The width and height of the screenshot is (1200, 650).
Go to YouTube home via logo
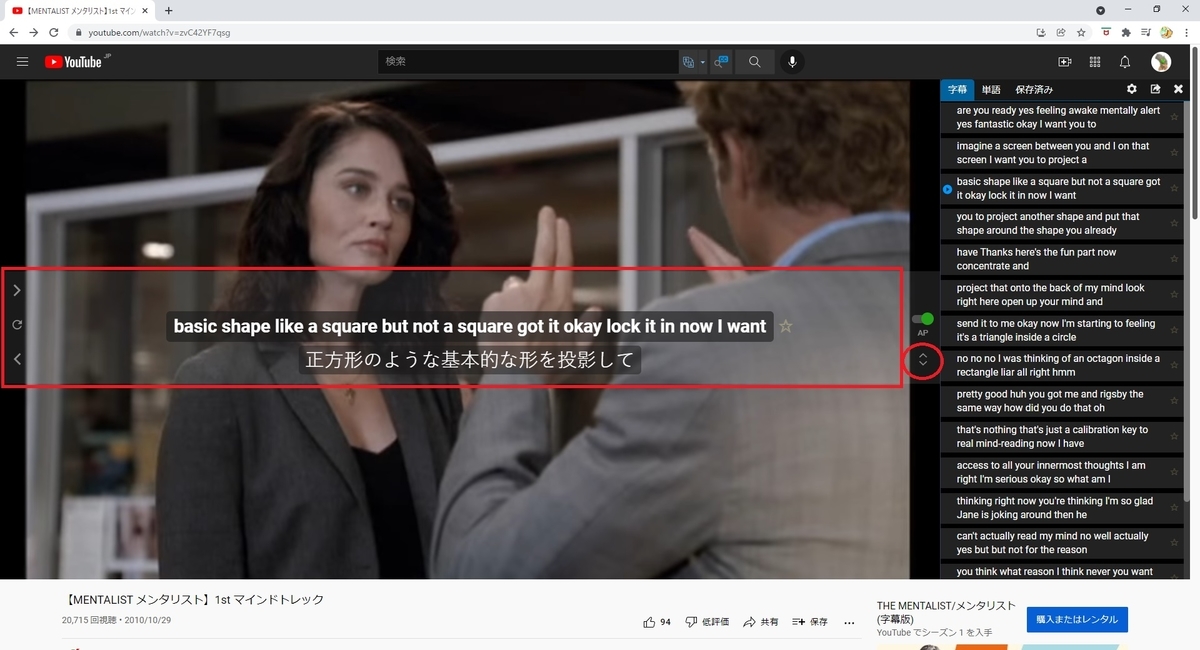[76, 62]
